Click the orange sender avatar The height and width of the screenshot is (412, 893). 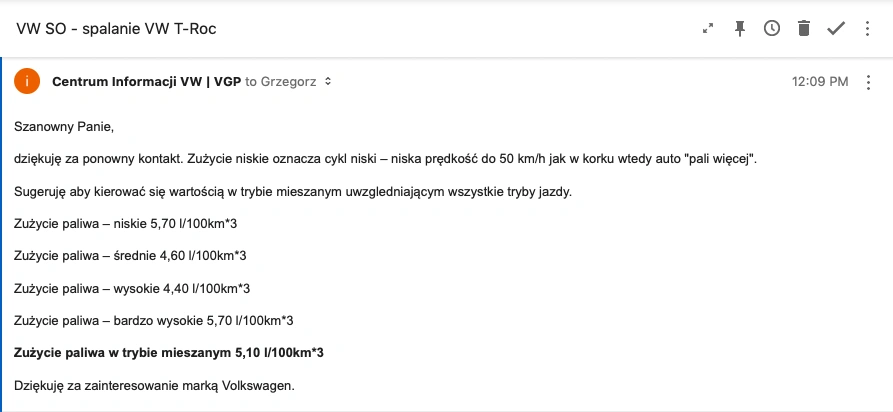coord(27,81)
